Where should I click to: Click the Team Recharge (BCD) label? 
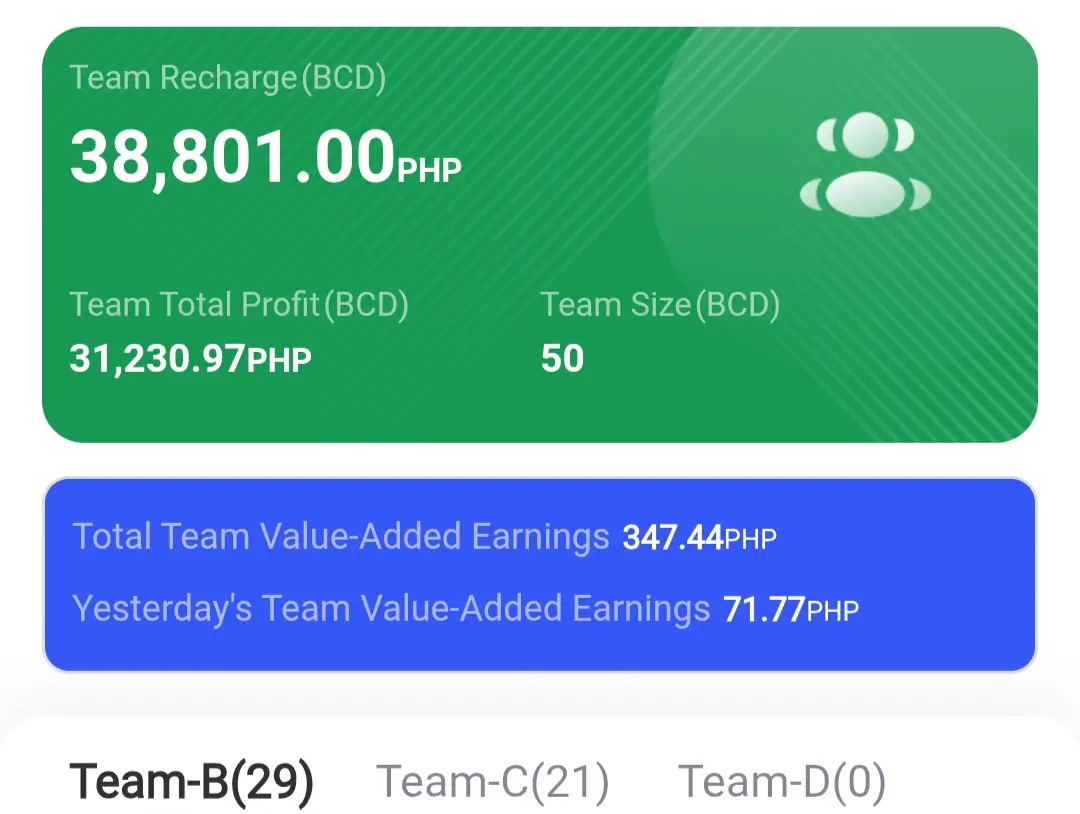click(228, 77)
